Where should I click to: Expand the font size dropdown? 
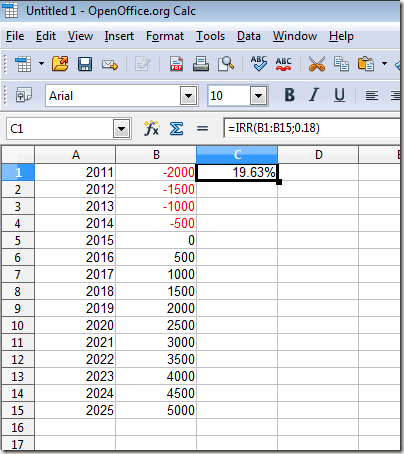(259, 96)
